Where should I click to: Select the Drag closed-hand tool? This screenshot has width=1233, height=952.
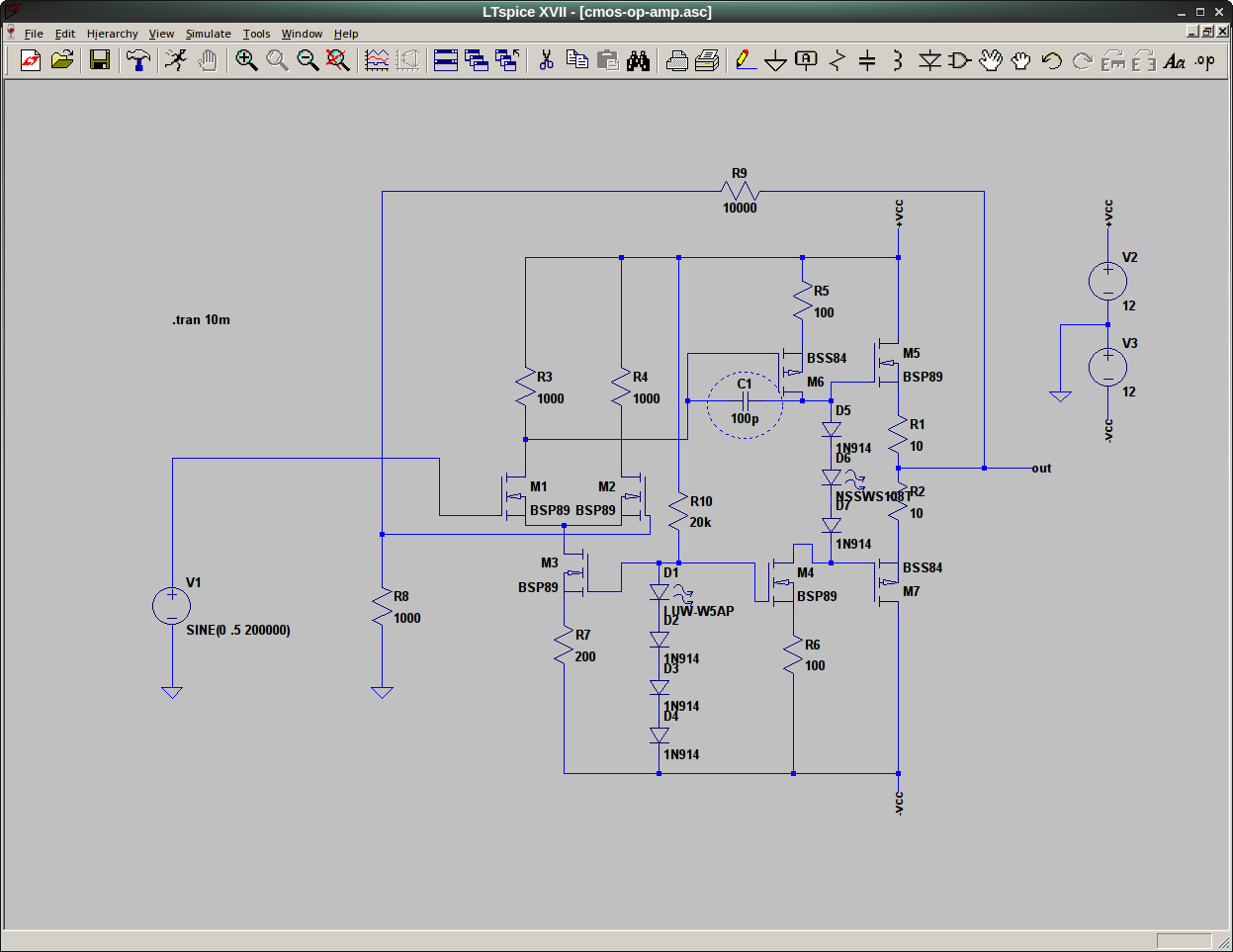[x=1021, y=60]
